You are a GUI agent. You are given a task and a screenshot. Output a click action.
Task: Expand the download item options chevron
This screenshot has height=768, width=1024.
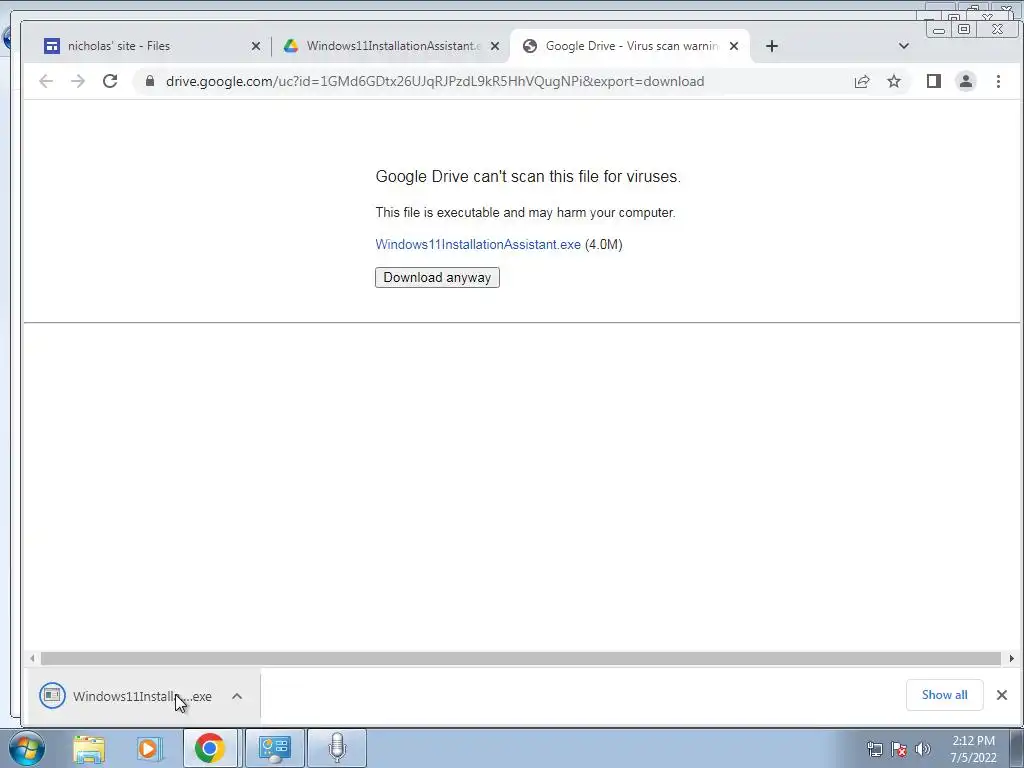click(237, 696)
